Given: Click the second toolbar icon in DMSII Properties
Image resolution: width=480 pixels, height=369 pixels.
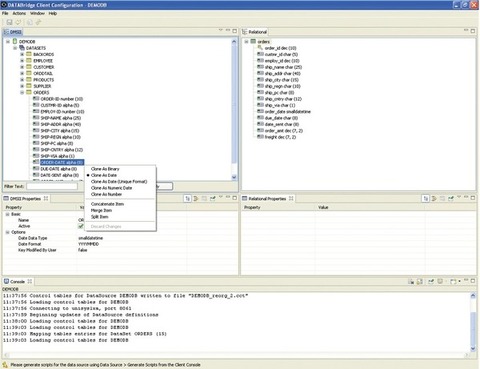Looking at the screenshot, I should point(196,199).
